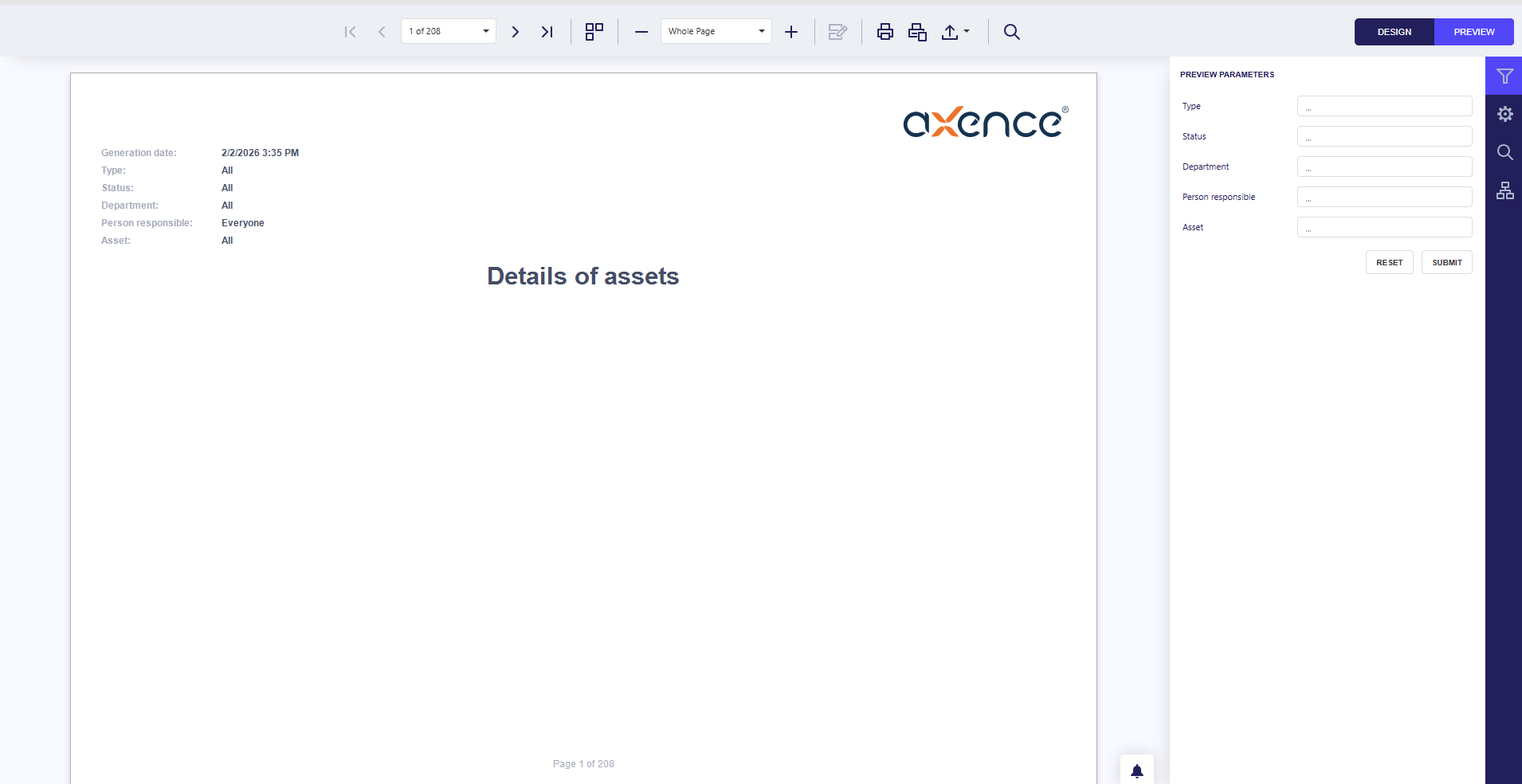This screenshot has width=1522, height=784.
Task: Expand the Whole Page zoom dropdown
Action: (x=761, y=32)
